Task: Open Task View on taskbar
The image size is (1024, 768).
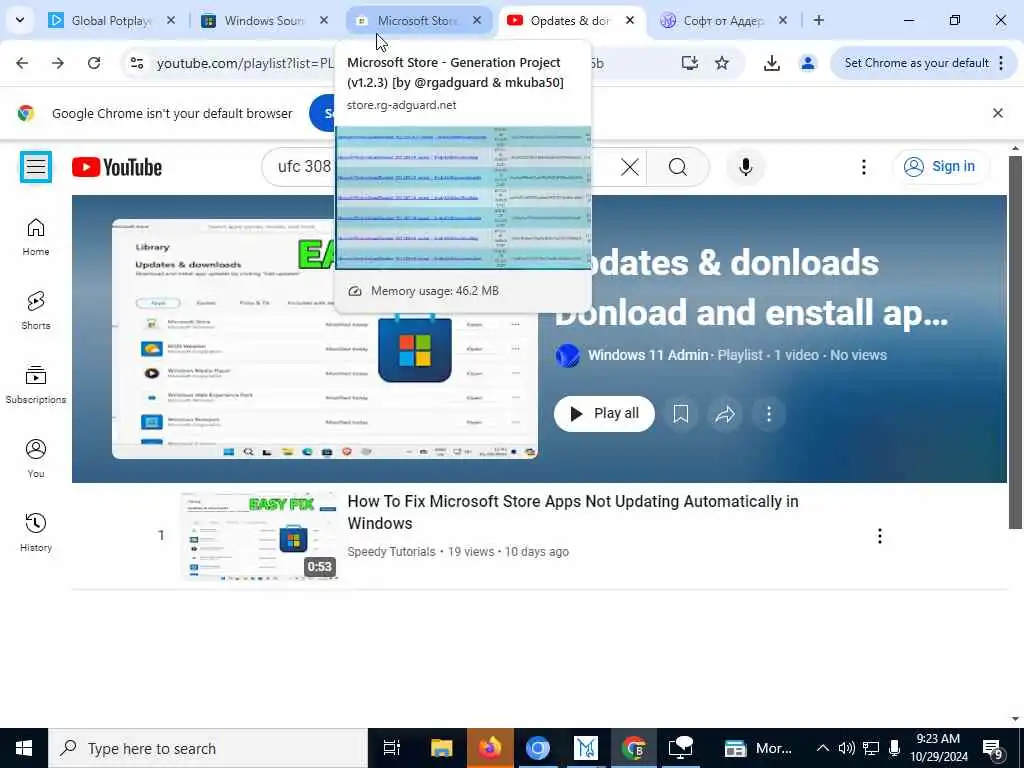Action: 391,748
